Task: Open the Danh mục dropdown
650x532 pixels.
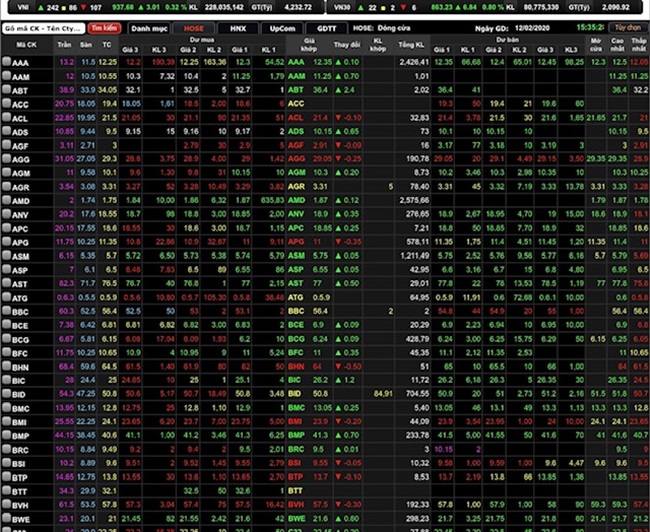Action: (x=147, y=29)
